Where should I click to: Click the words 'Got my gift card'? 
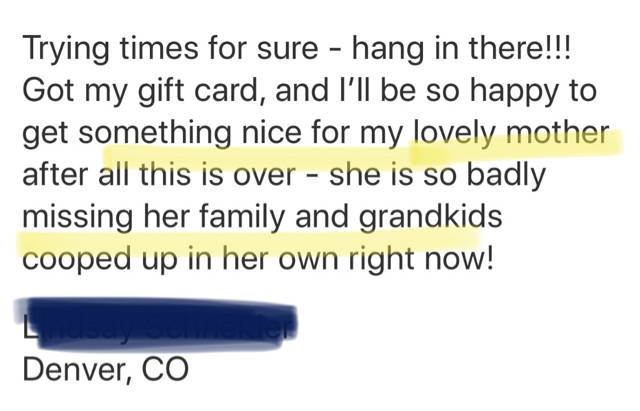pyautogui.click(x=141, y=91)
